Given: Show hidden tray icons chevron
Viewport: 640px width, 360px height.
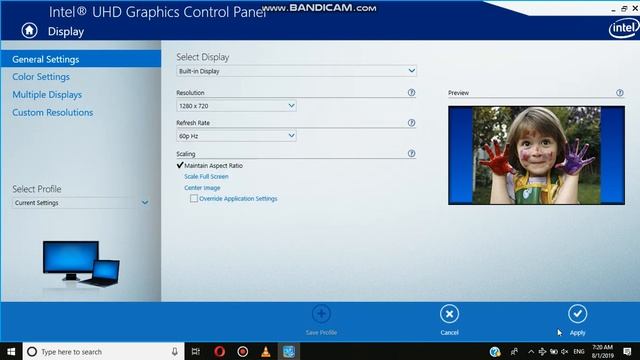Looking at the screenshot, I should click(x=531, y=351).
